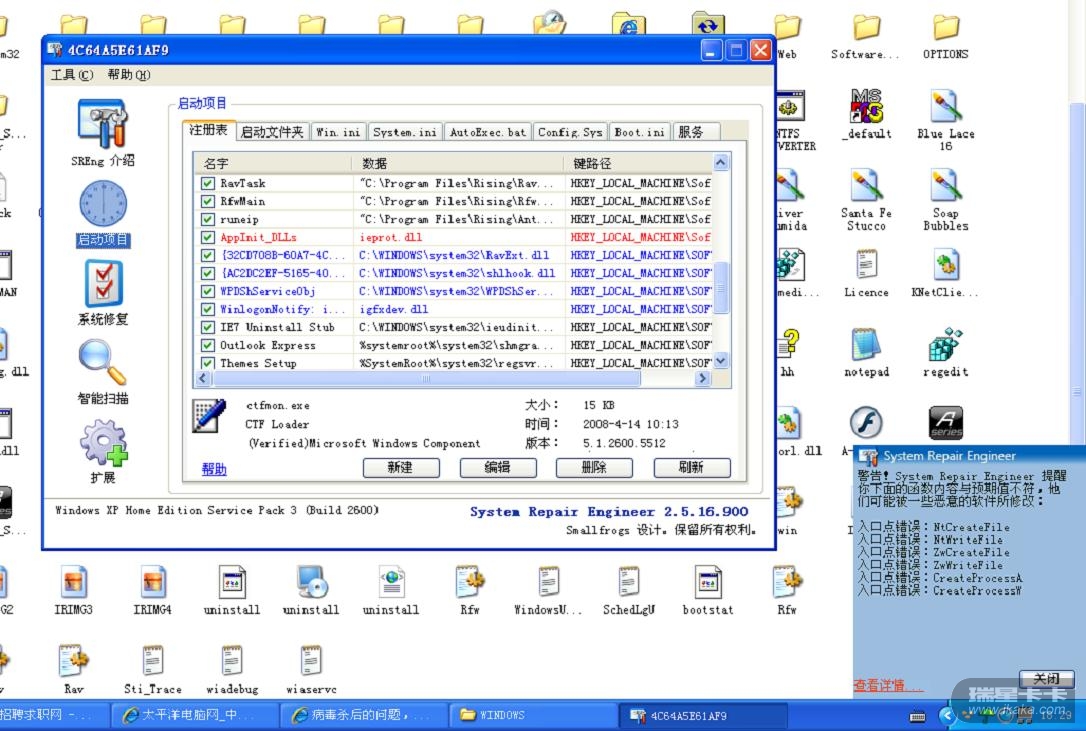Switch to the System.ini tab
The image size is (1086, 731).
tap(404, 132)
